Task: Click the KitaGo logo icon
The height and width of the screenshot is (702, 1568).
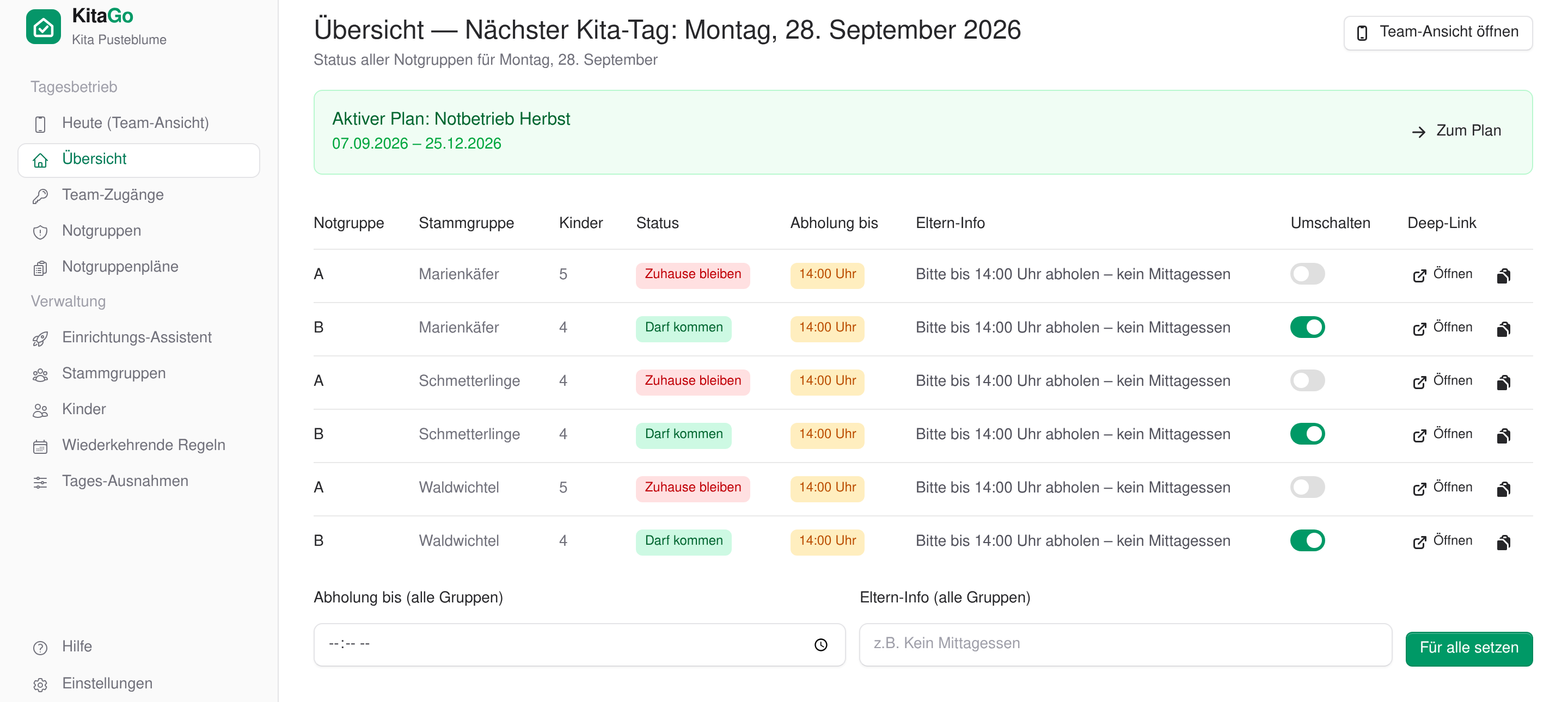Action: point(43,27)
